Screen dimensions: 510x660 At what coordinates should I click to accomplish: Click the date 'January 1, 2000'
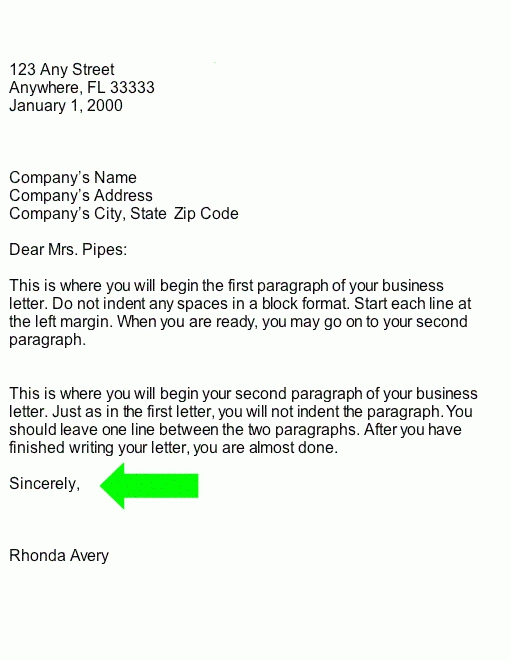pyautogui.click(x=66, y=106)
